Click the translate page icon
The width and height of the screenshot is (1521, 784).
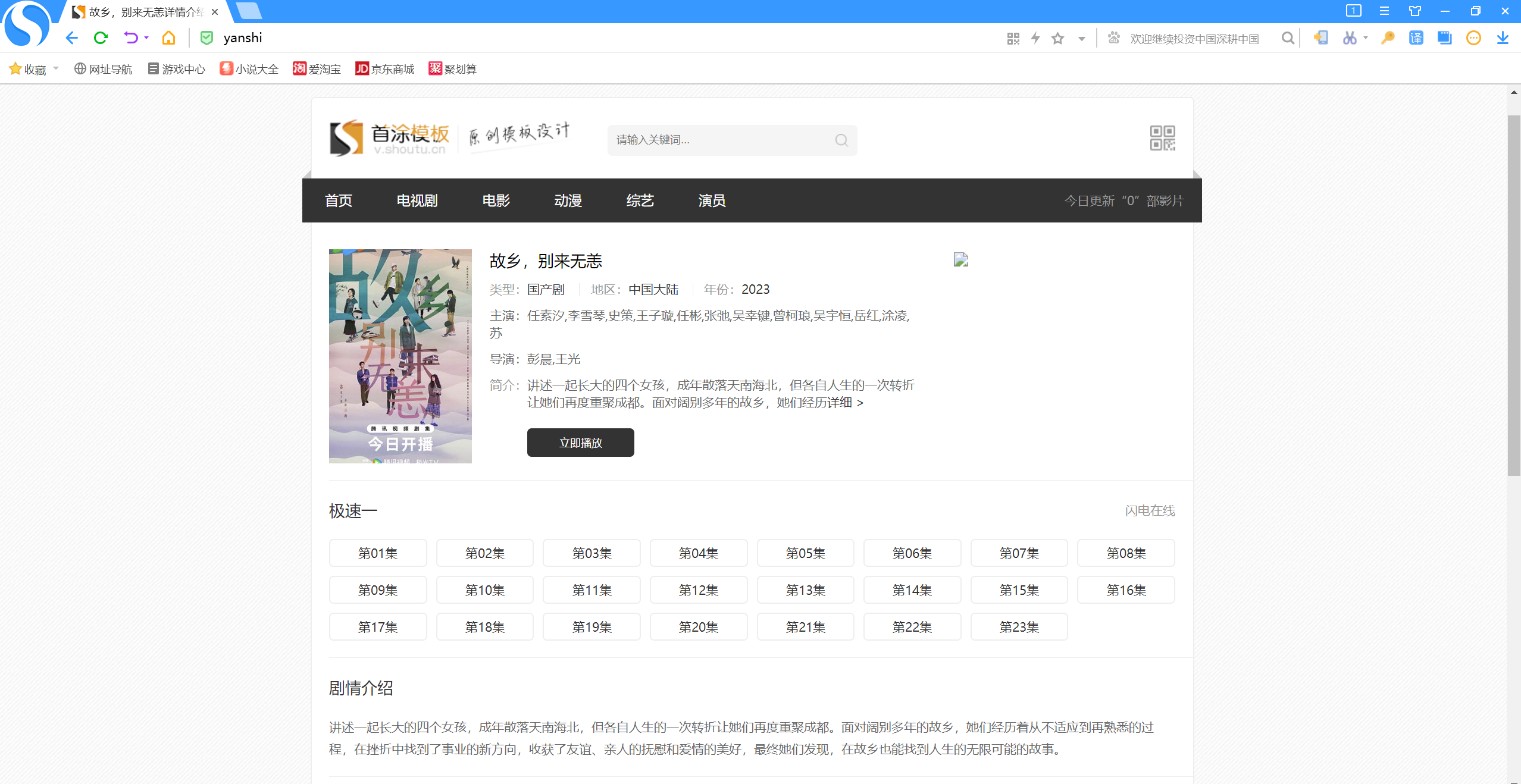[x=1416, y=38]
